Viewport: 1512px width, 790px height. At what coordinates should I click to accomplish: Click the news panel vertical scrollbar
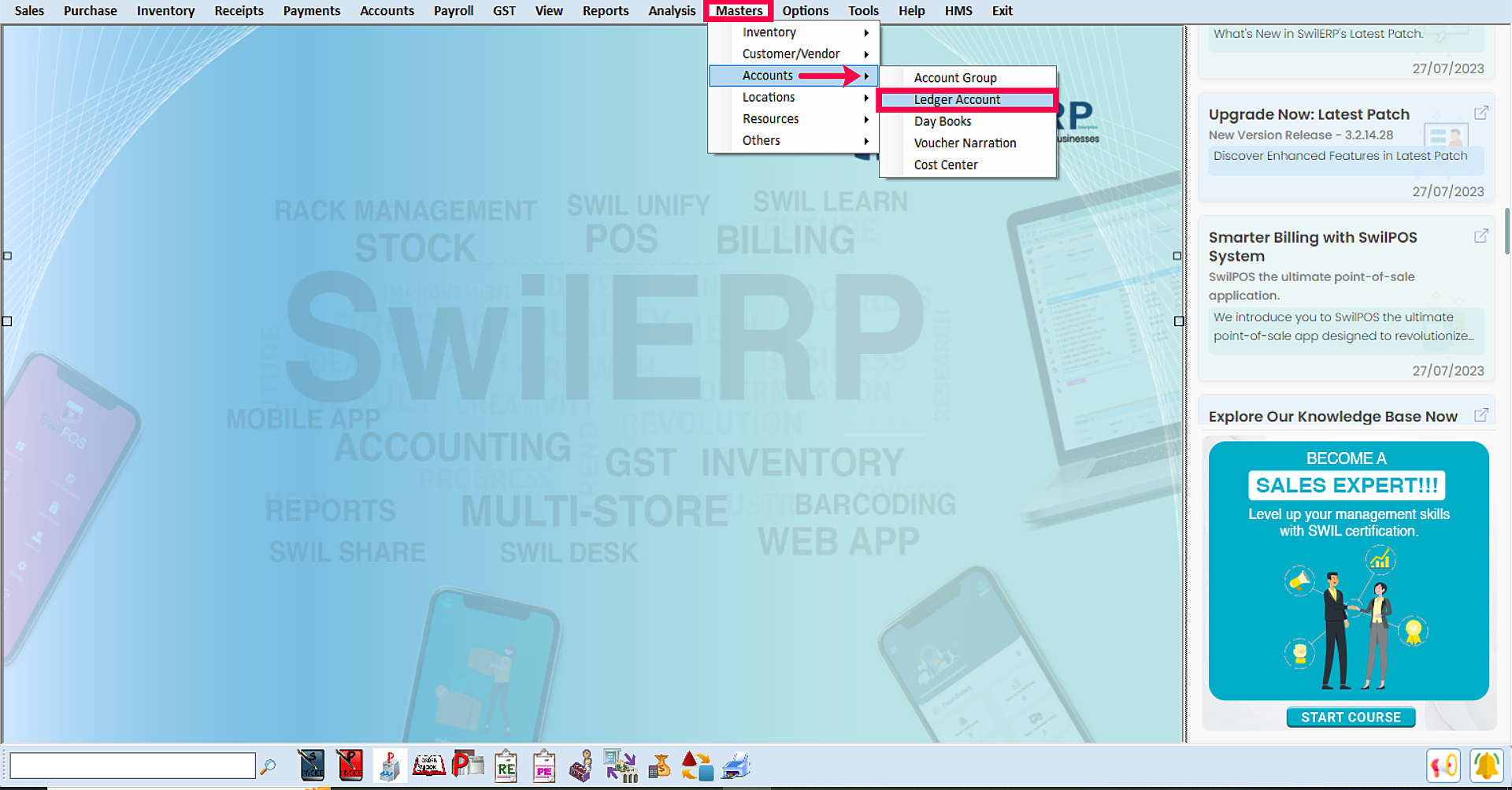click(x=1506, y=232)
